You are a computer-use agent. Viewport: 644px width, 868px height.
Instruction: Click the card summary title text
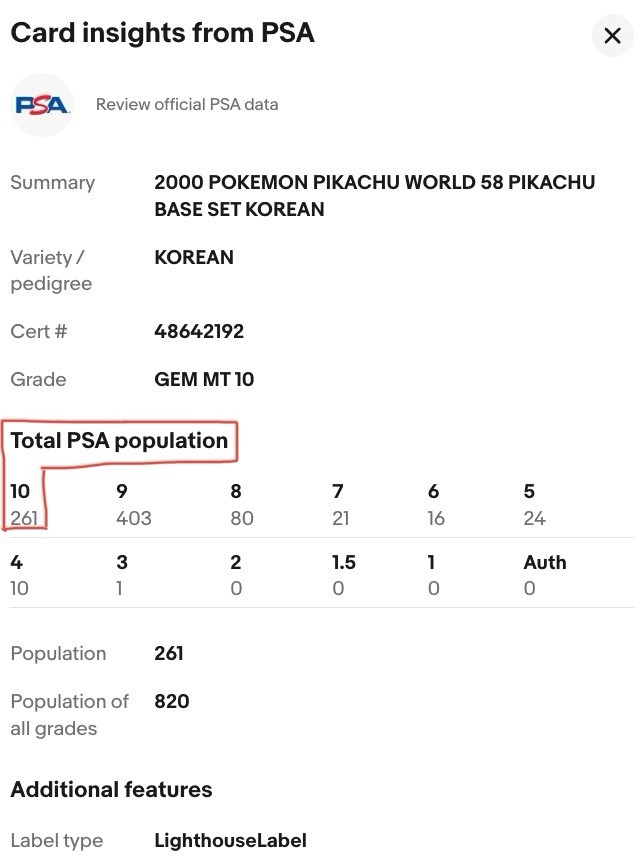[x=374, y=196]
